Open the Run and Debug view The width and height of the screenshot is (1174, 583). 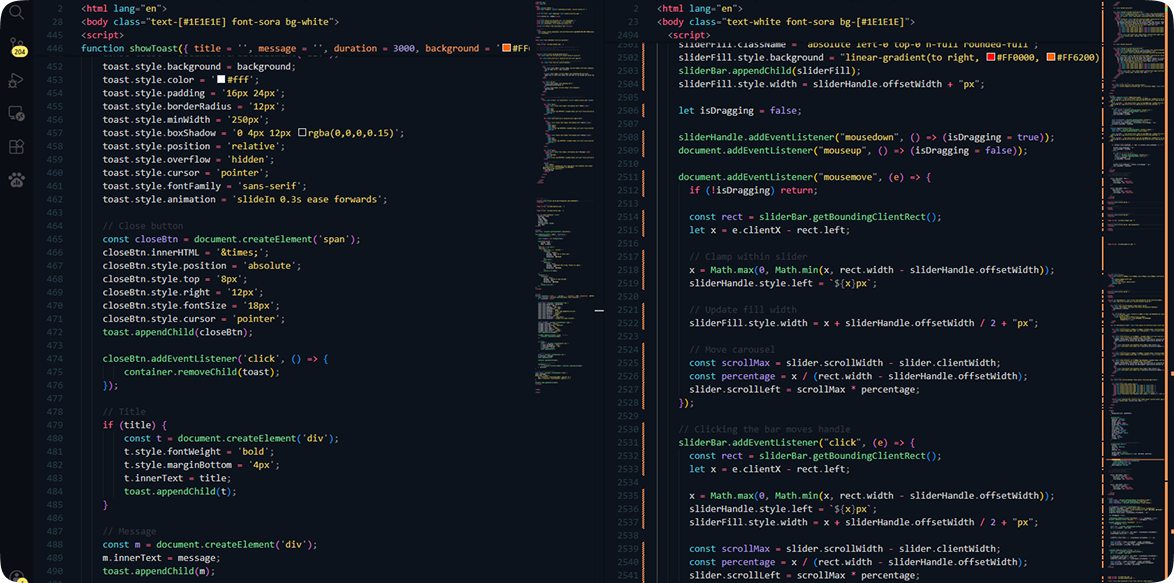coord(16,79)
